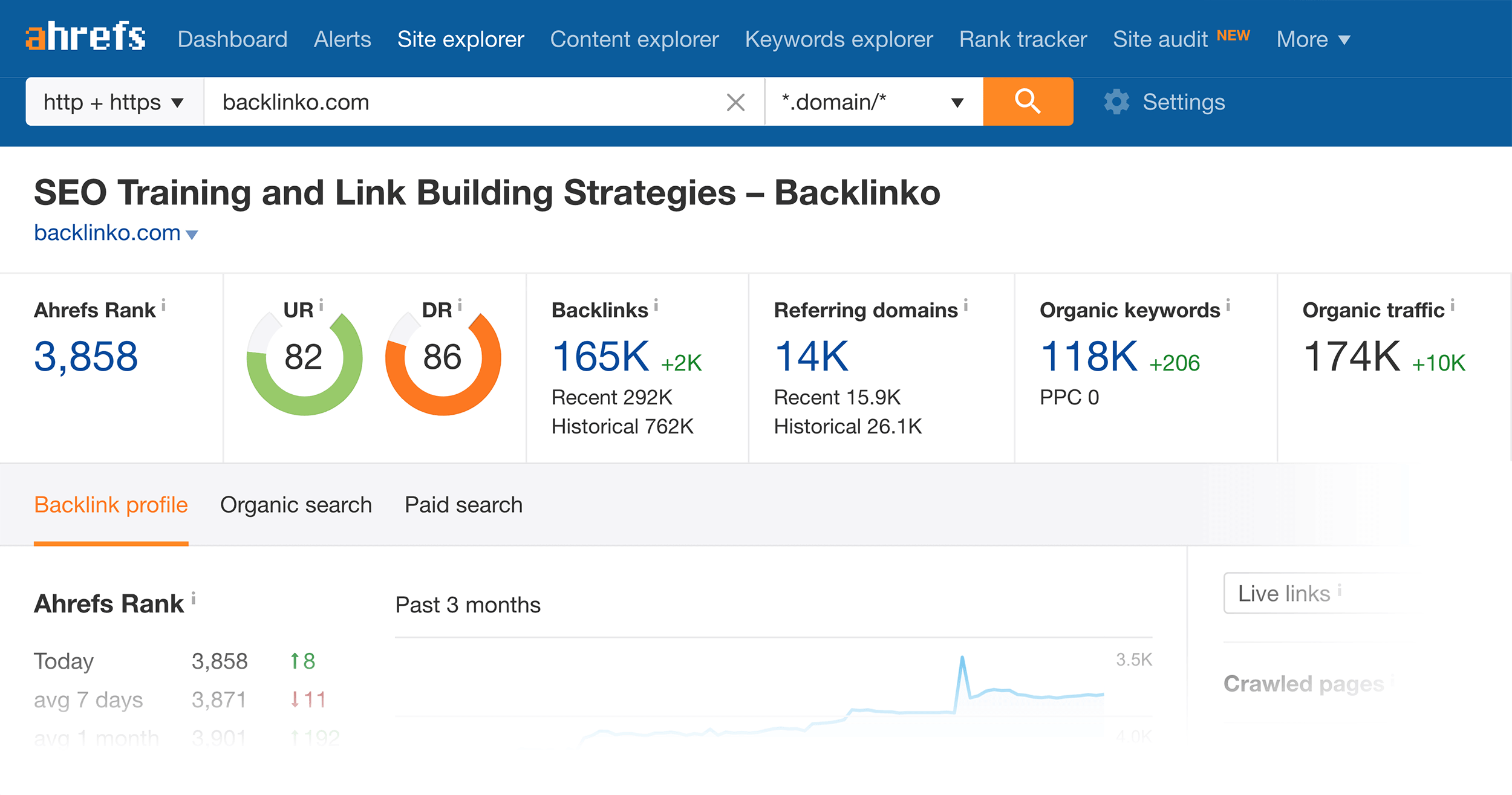1512x795 pixels.
Task: Open Rank tracker
Action: 1022,39
